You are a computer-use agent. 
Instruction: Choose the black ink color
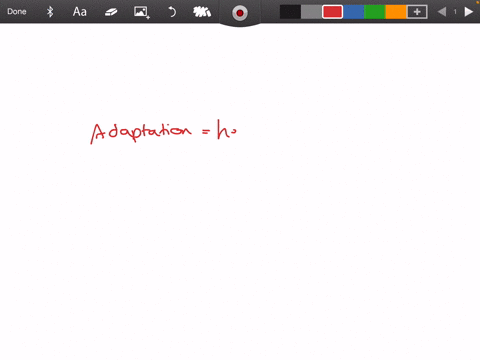click(x=290, y=12)
